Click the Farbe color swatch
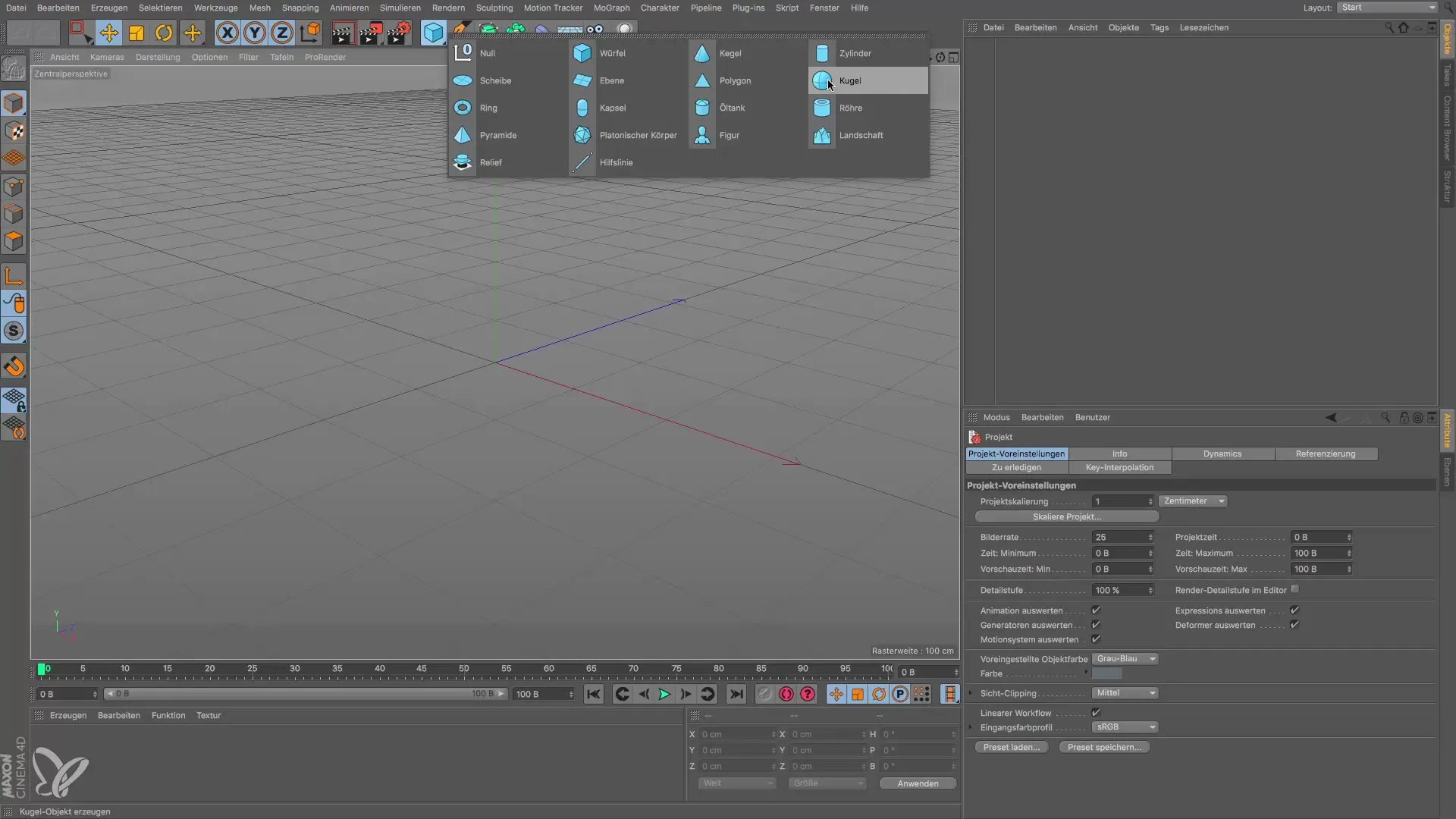The image size is (1456, 819). (1106, 673)
